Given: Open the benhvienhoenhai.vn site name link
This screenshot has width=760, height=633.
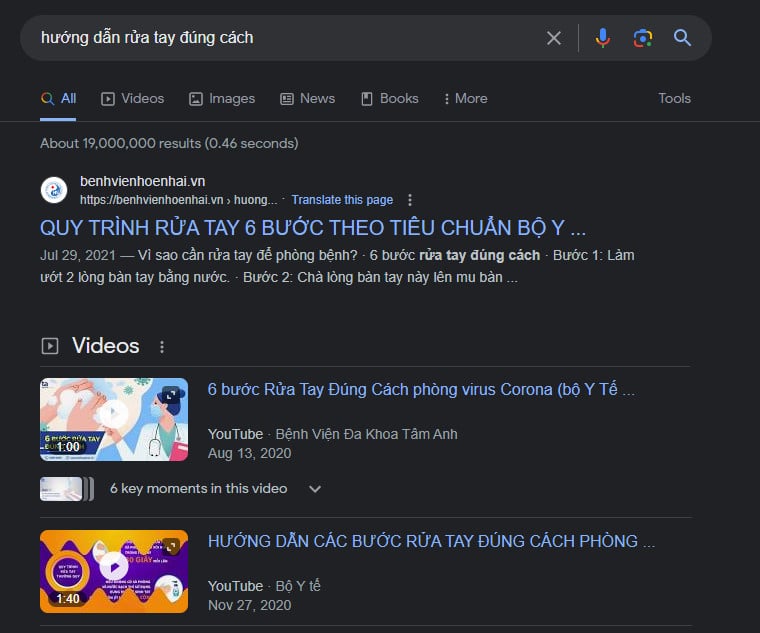Looking at the screenshot, I should click(x=142, y=181).
